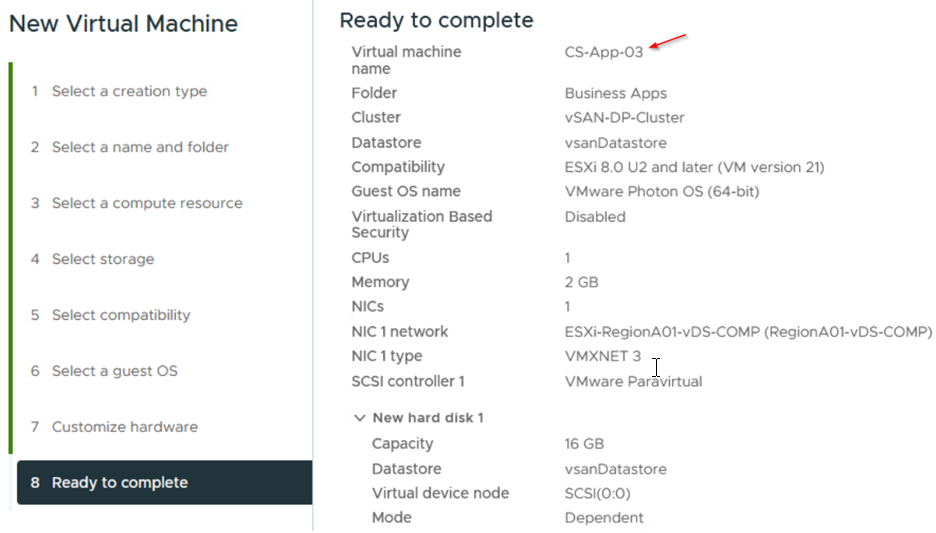936x533 pixels.
Task: Return to step 3 Select a compute resource
Action: (x=137, y=204)
